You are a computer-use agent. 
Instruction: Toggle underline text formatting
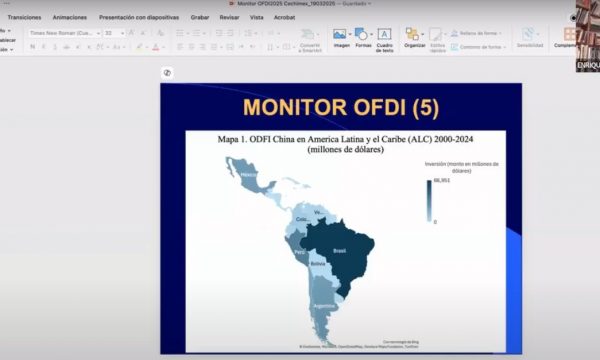(55, 47)
